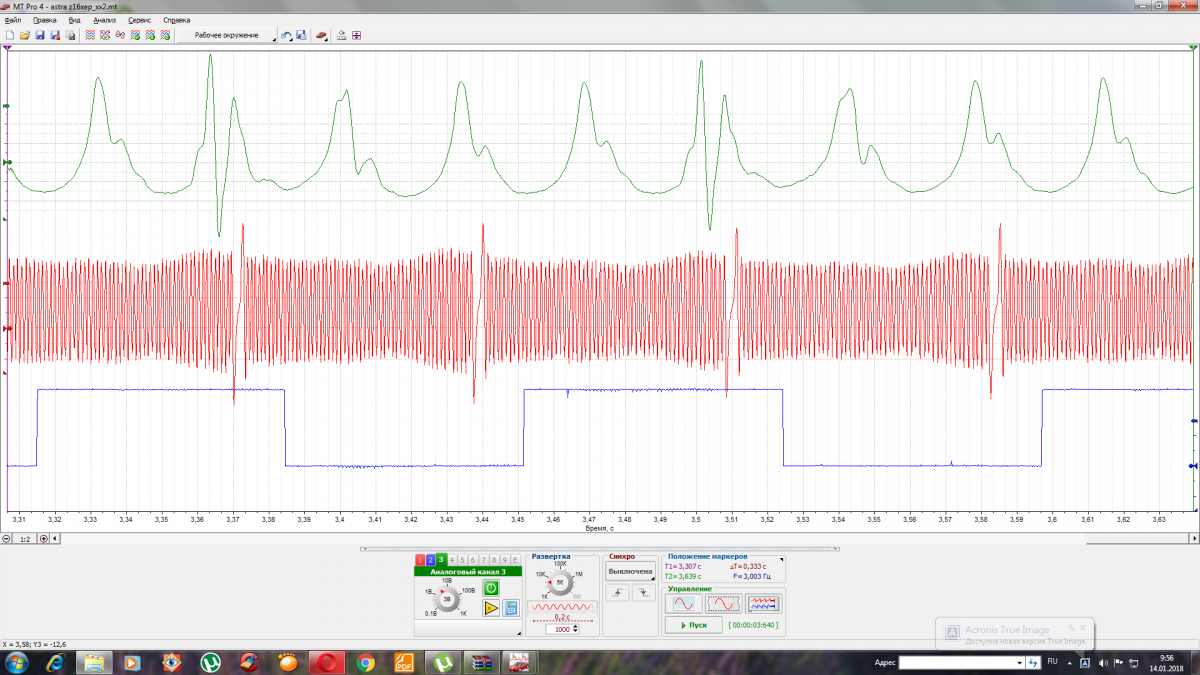Open the Анализ menu
Image resolution: width=1200 pixels, height=675 pixels.
coord(104,19)
